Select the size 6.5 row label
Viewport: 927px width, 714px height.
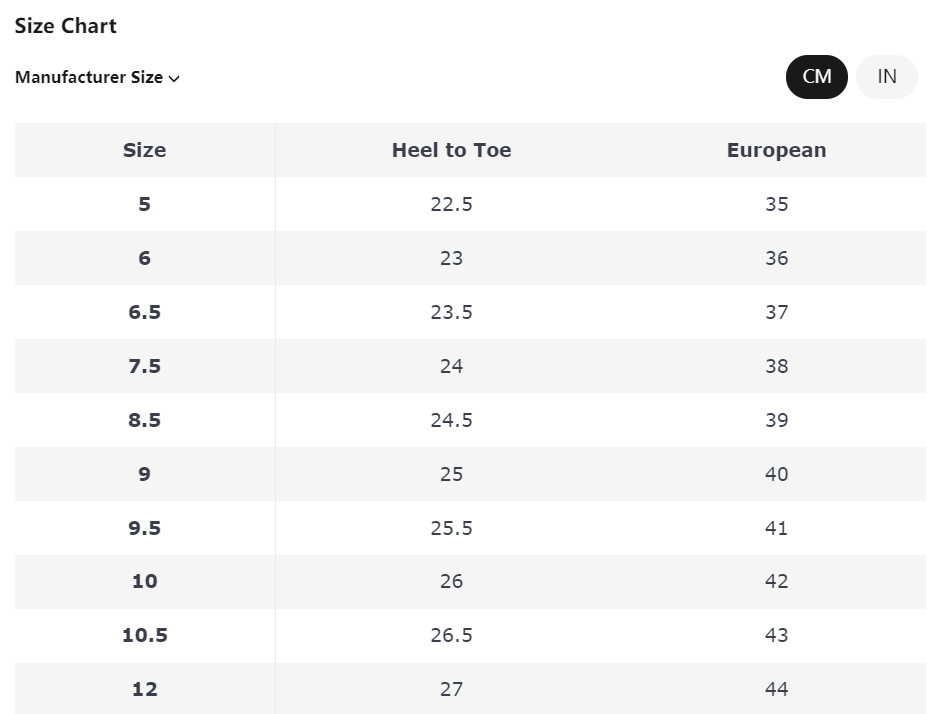point(145,312)
